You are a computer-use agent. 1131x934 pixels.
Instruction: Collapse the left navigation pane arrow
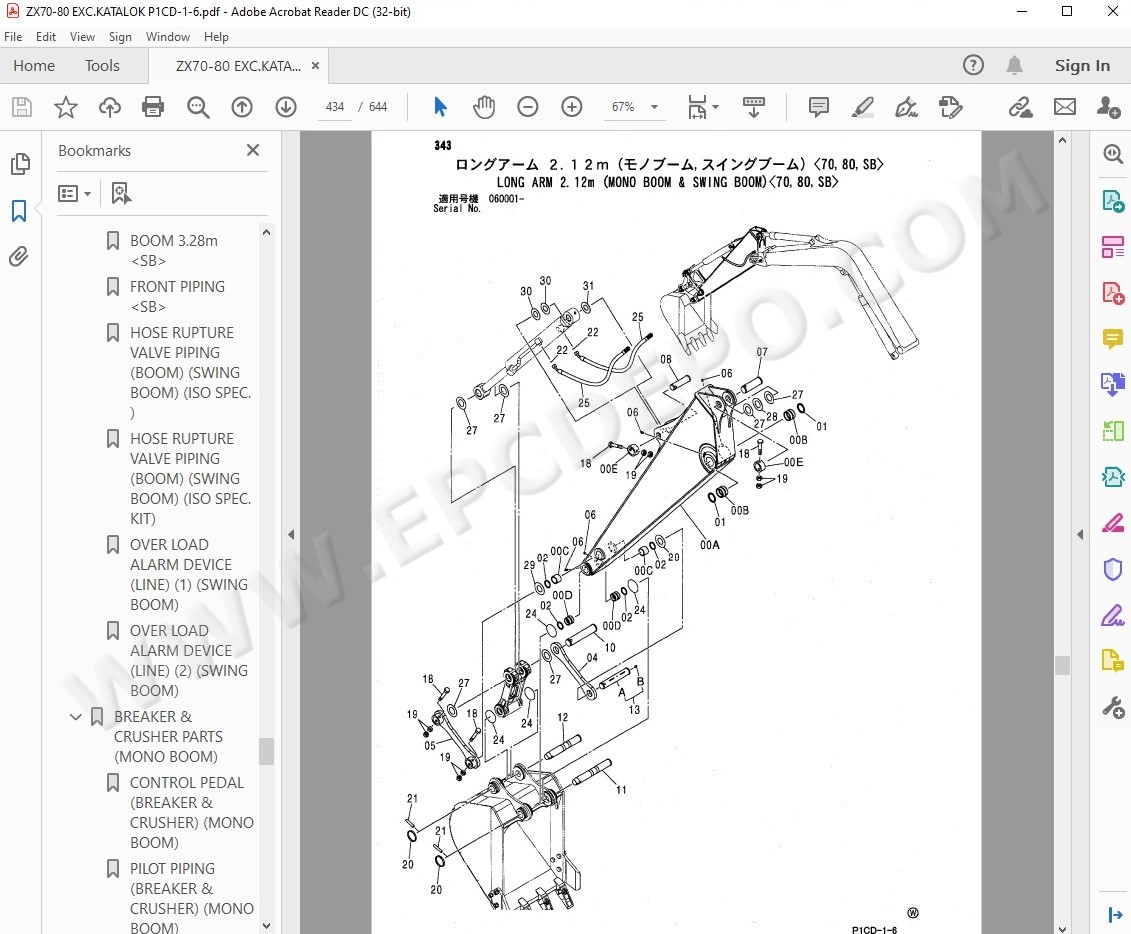pyautogui.click(x=291, y=534)
